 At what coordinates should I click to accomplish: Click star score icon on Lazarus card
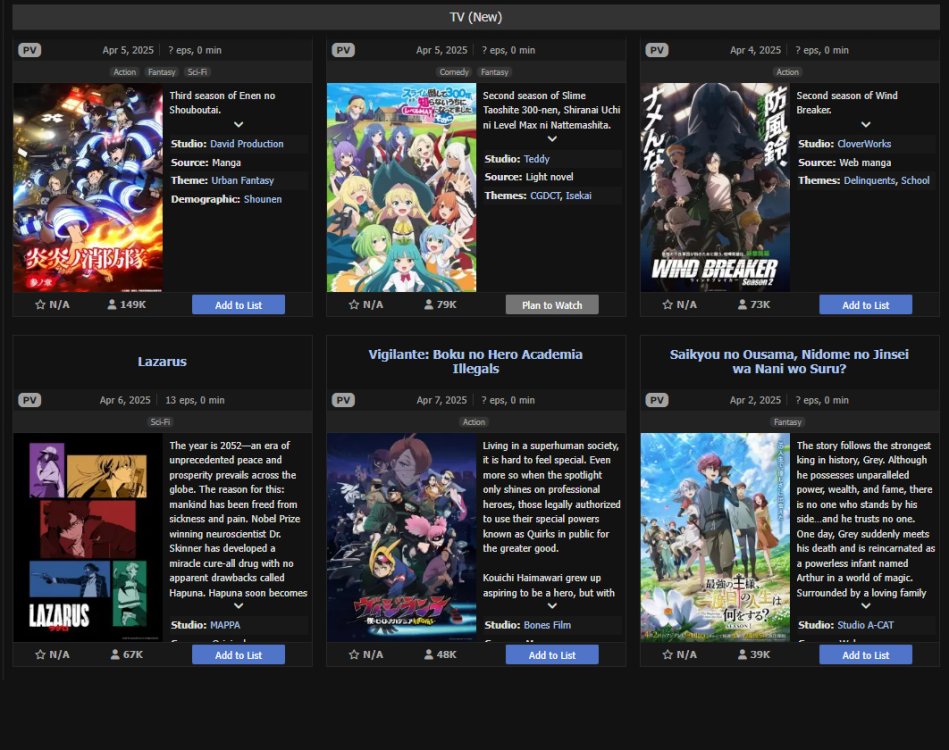41,654
